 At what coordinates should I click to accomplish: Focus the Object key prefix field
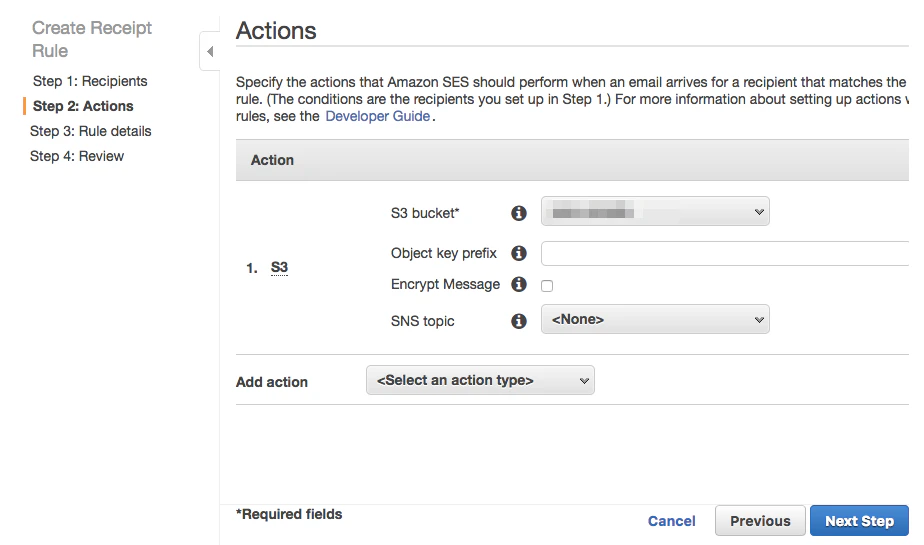725,253
